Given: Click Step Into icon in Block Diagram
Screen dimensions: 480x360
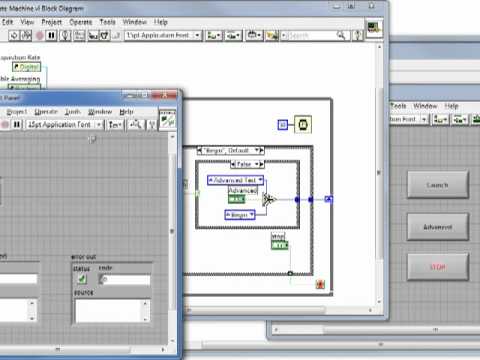Looking at the screenshot, I should (92, 35).
